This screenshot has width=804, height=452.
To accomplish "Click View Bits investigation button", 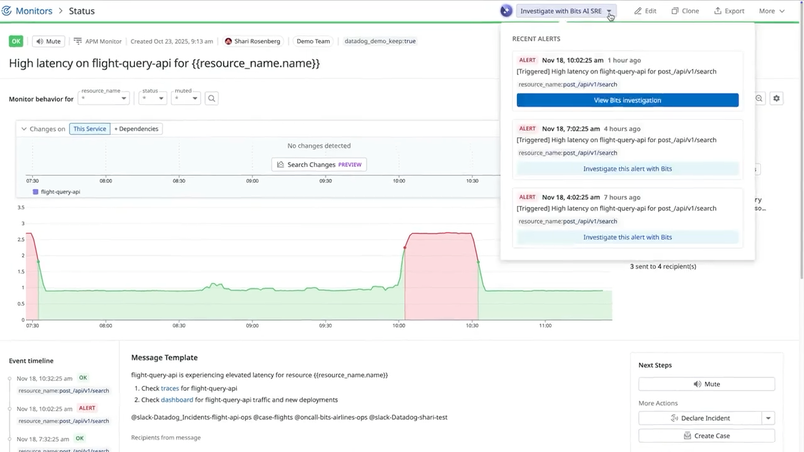I will coord(628,100).
